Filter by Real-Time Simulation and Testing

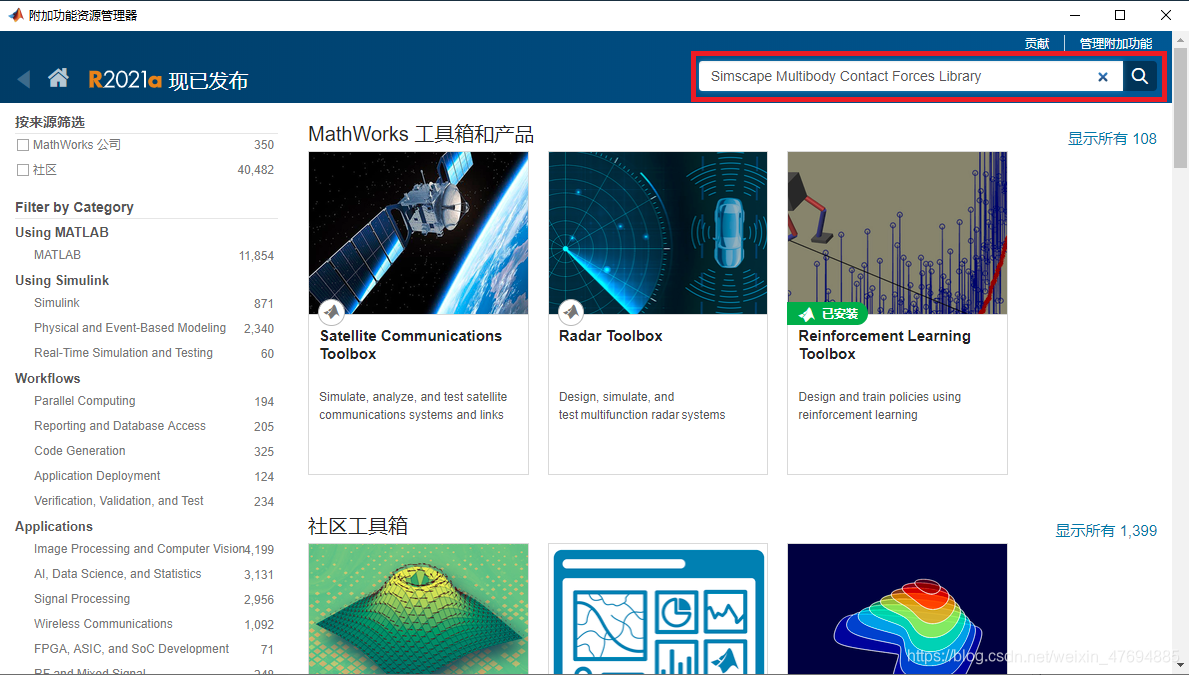[x=124, y=353]
